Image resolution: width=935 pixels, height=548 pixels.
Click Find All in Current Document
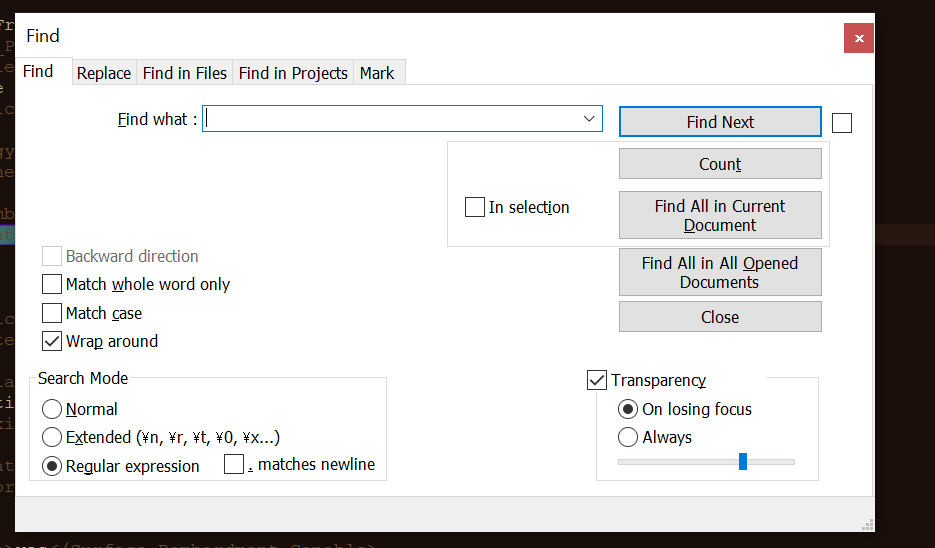[x=720, y=215]
